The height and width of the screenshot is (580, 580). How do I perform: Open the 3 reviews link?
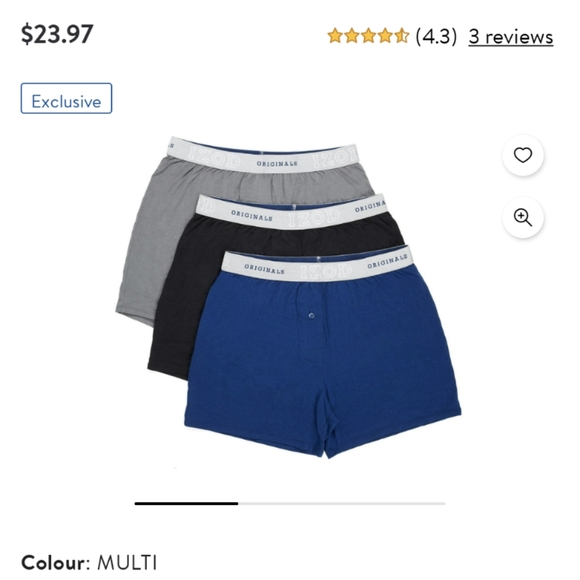[x=511, y=37]
